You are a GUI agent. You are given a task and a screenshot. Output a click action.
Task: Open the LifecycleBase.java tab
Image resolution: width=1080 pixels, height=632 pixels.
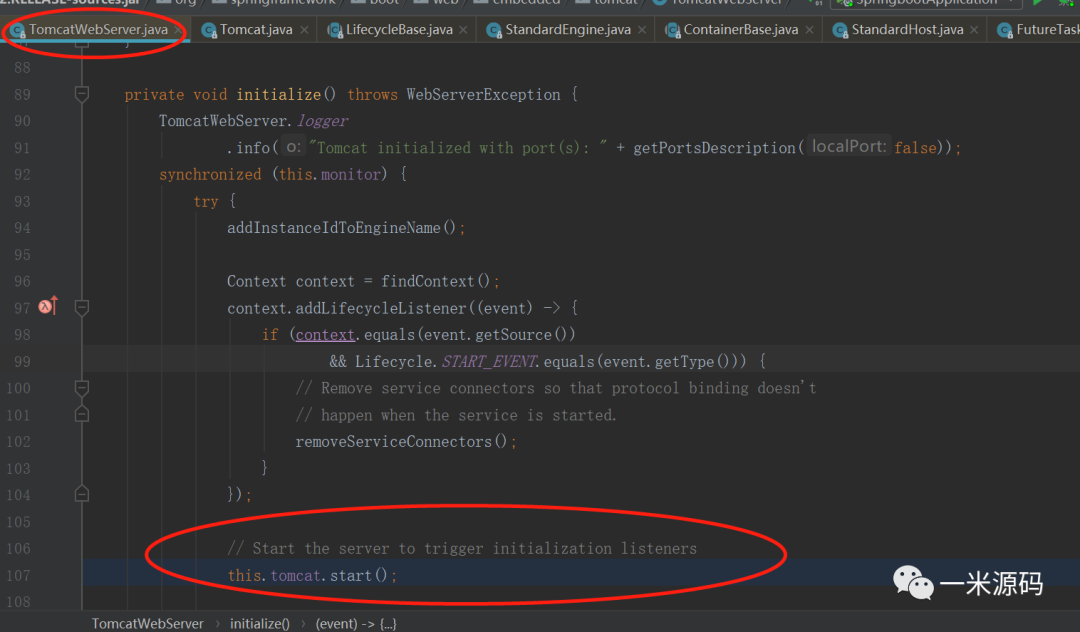coord(399,30)
